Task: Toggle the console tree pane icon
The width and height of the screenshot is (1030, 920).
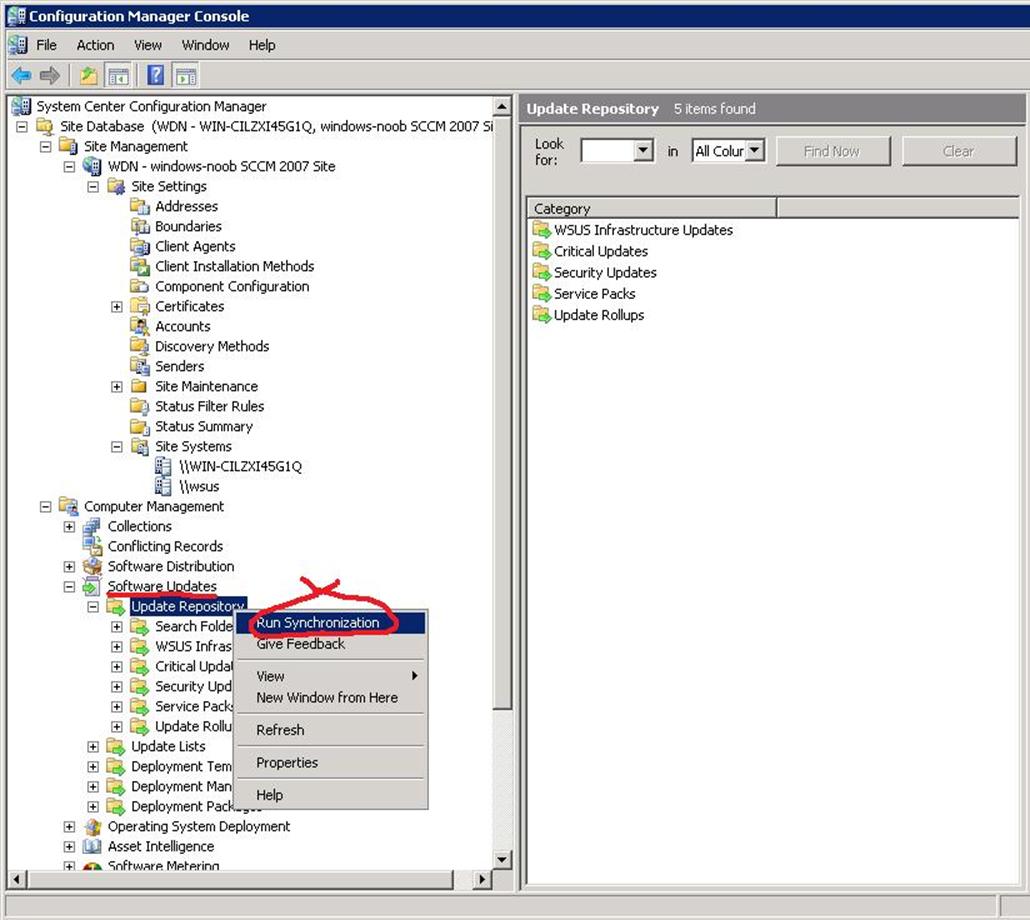Action: tap(118, 76)
